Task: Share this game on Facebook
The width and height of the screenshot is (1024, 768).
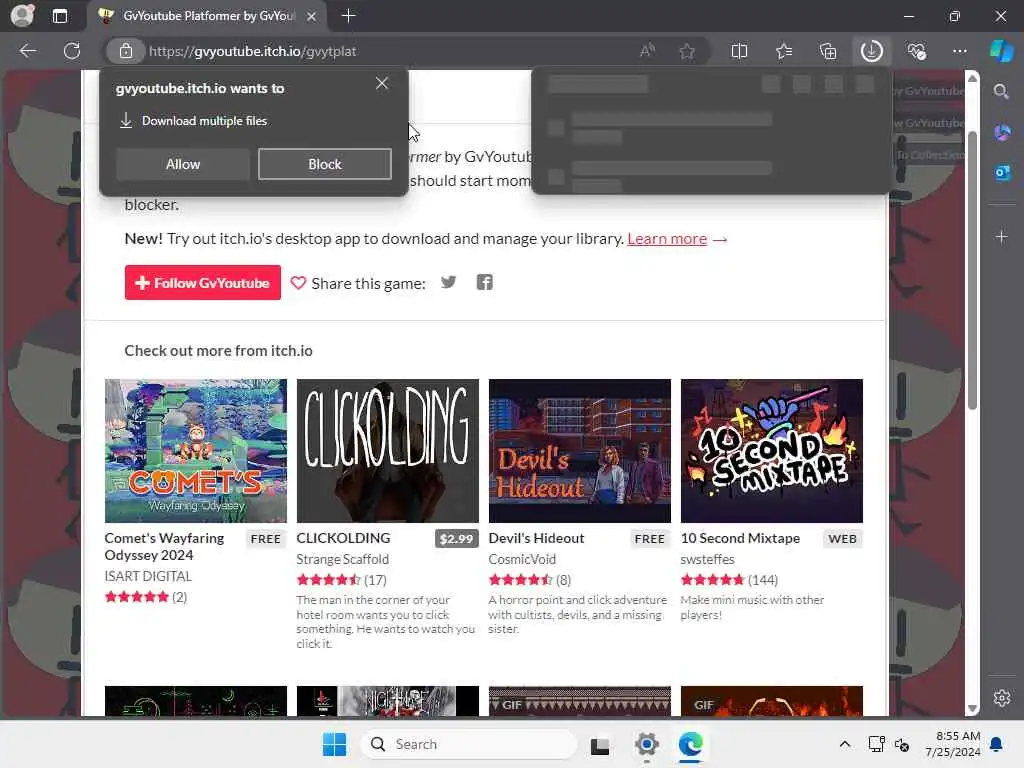Action: pos(485,282)
